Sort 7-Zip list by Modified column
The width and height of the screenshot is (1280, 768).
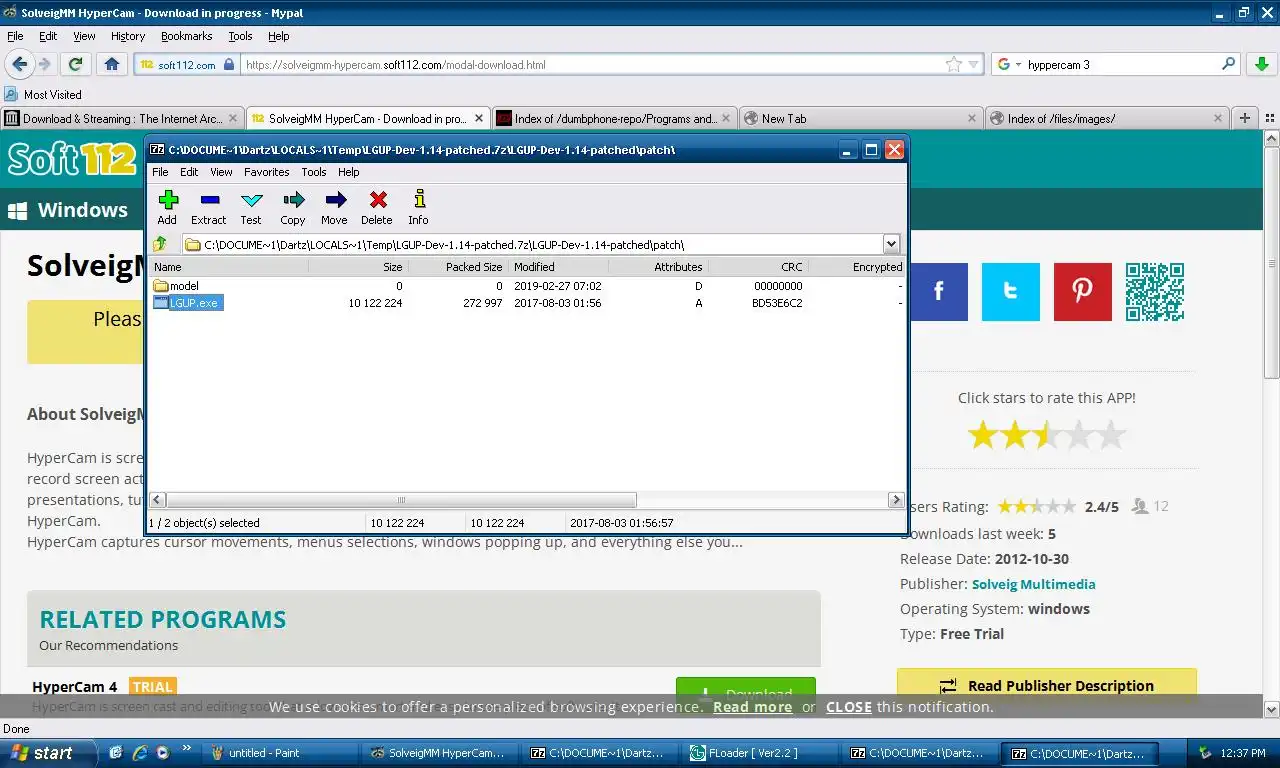click(x=558, y=267)
